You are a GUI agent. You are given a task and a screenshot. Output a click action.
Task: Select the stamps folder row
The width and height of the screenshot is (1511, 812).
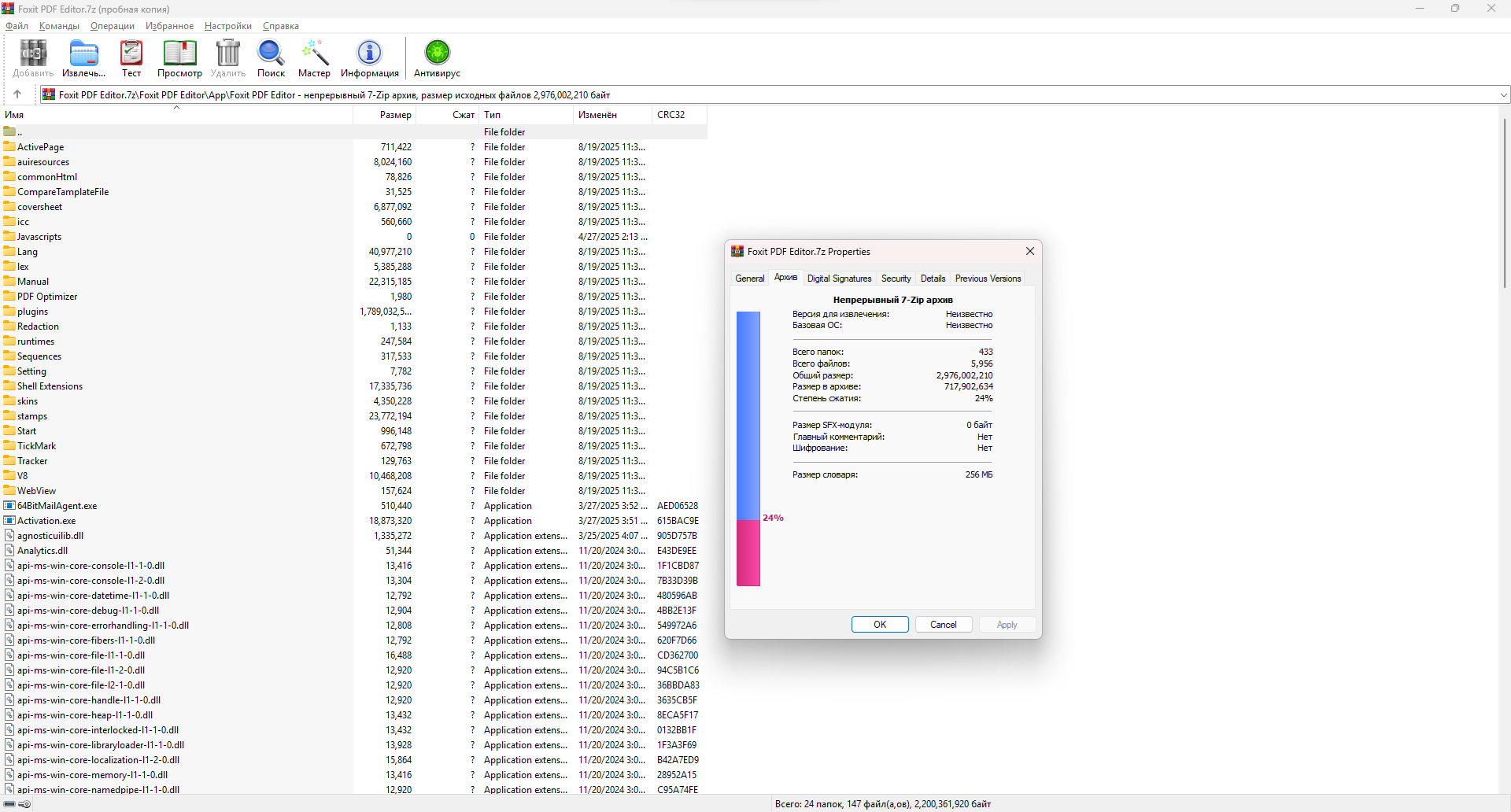tap(353, 415)
